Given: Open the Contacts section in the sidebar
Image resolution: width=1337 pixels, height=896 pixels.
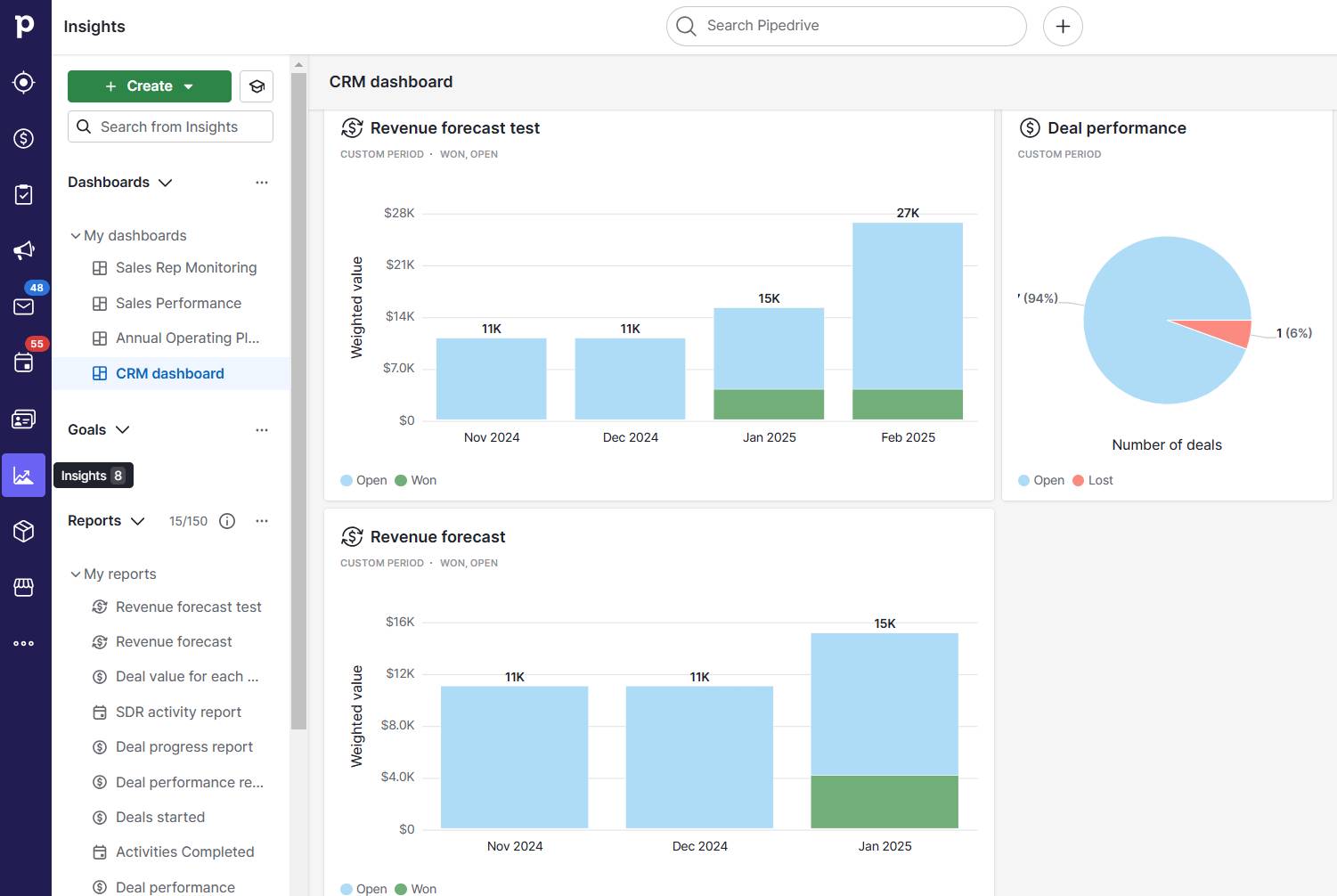Looking at the screenshot, I should point(24,419).
